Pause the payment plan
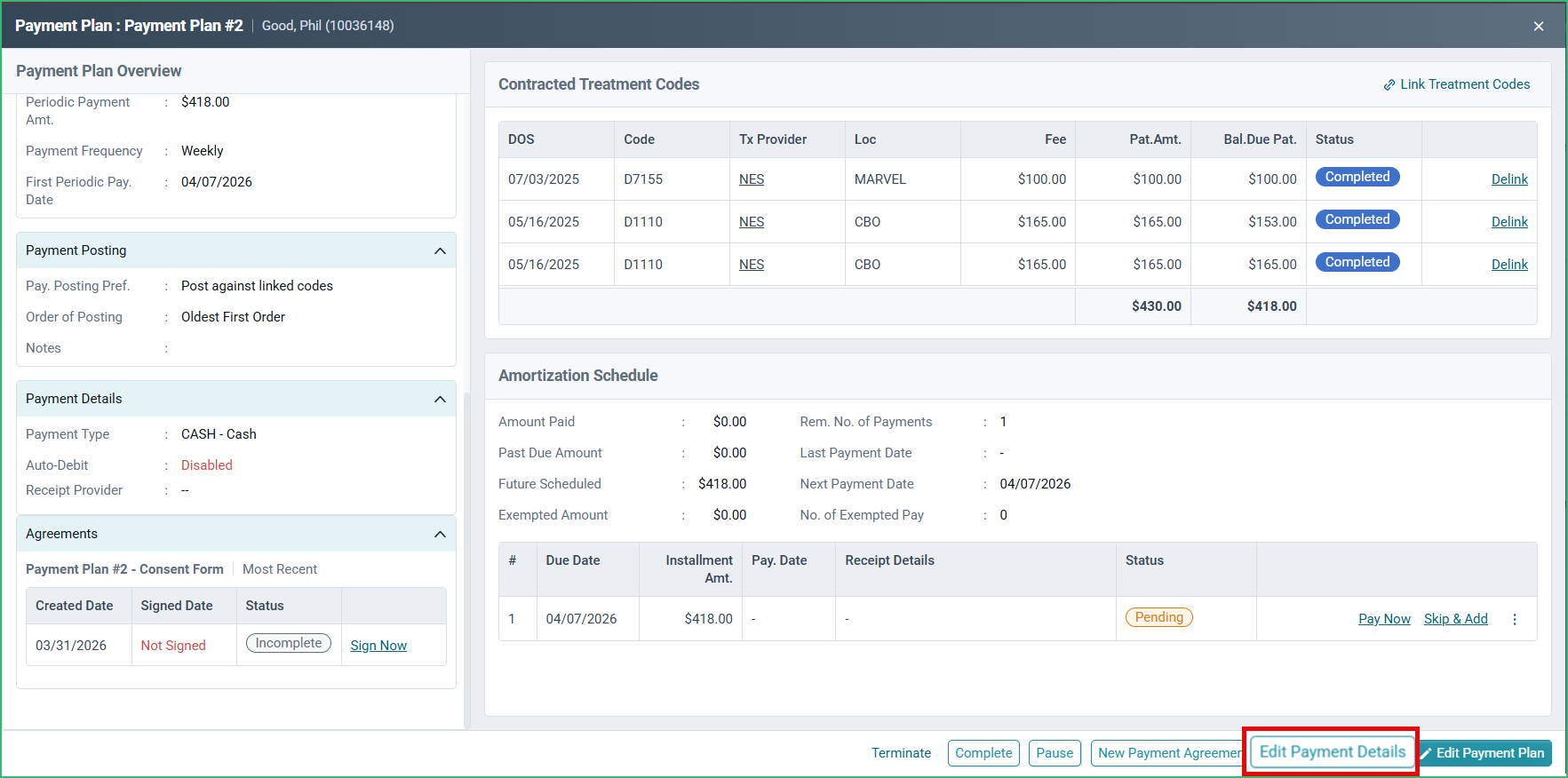The image size is (1568, 778). click(x=1055, y=753)
